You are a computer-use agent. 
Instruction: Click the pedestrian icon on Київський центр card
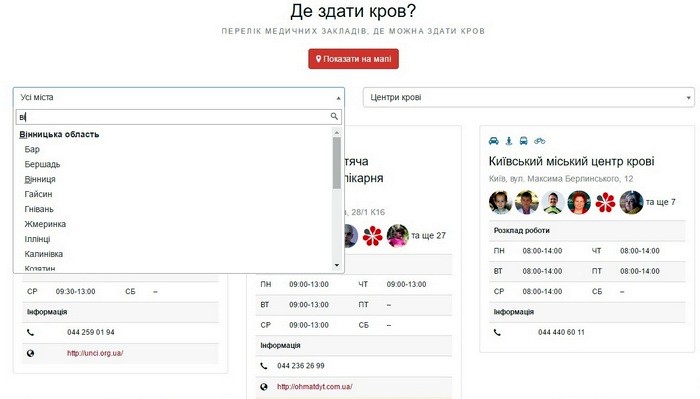(x=508, y=141)
